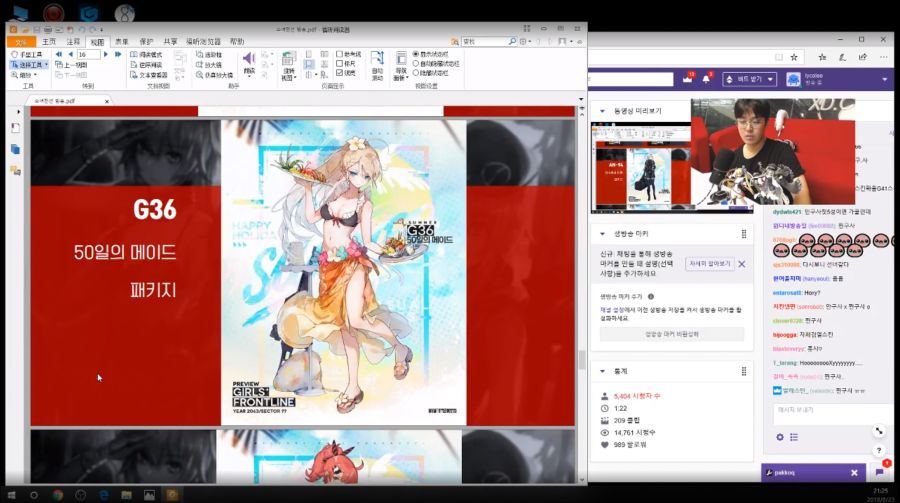Image resolution: width=900 pixels, height=503 pixels.
Task: Jump to first page with double-left arrow
Action: [x=59, y=55]
